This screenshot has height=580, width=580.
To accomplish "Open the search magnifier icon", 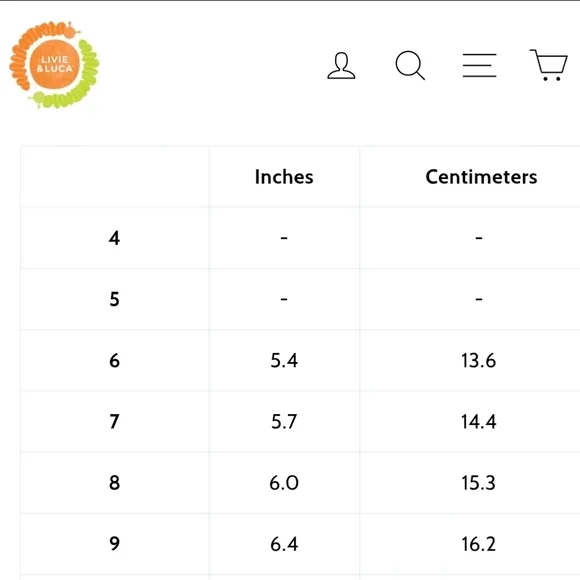I will click(x=410, y=65).
